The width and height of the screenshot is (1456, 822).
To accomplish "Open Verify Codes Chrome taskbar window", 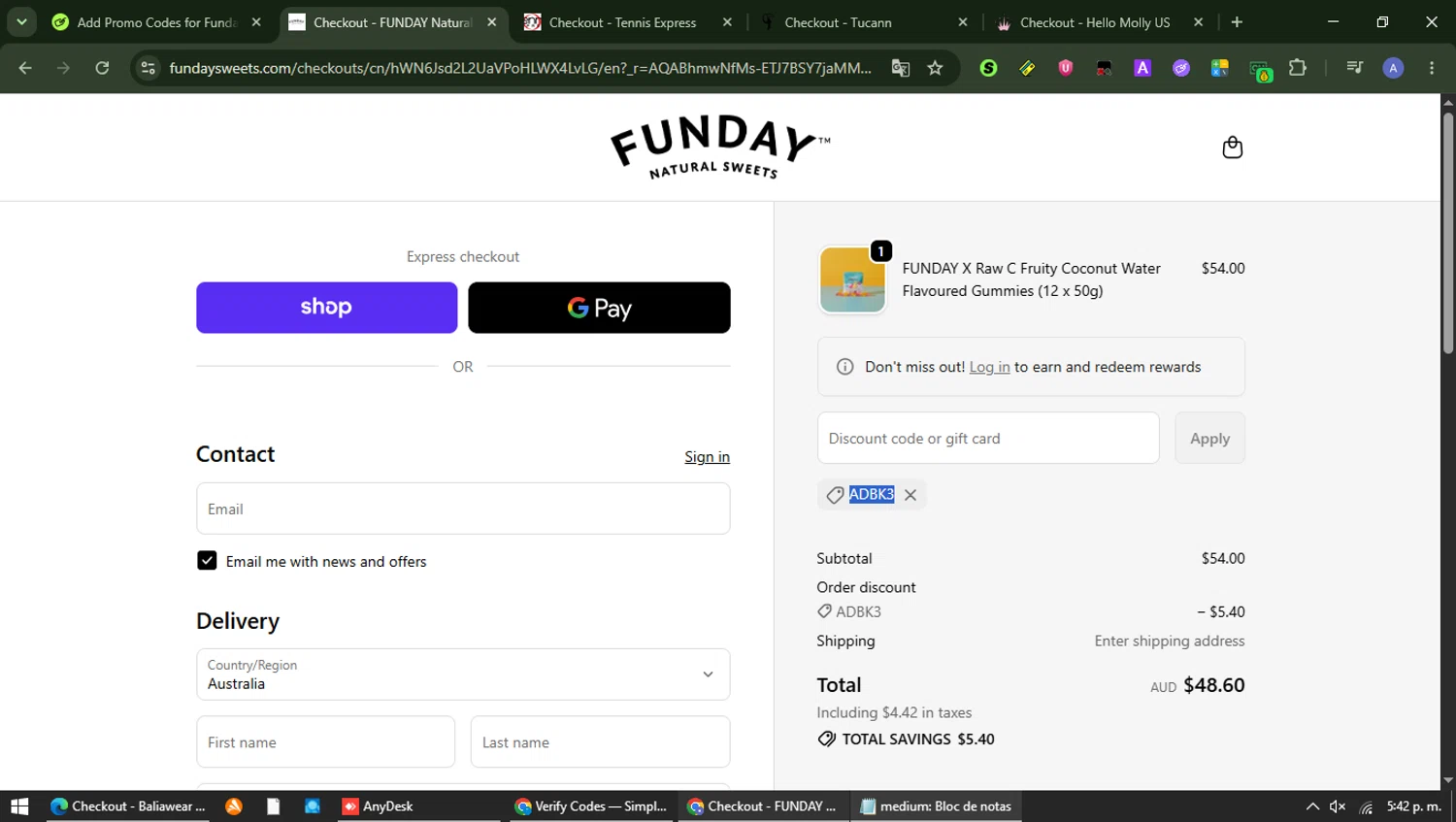I will [591, 806].
